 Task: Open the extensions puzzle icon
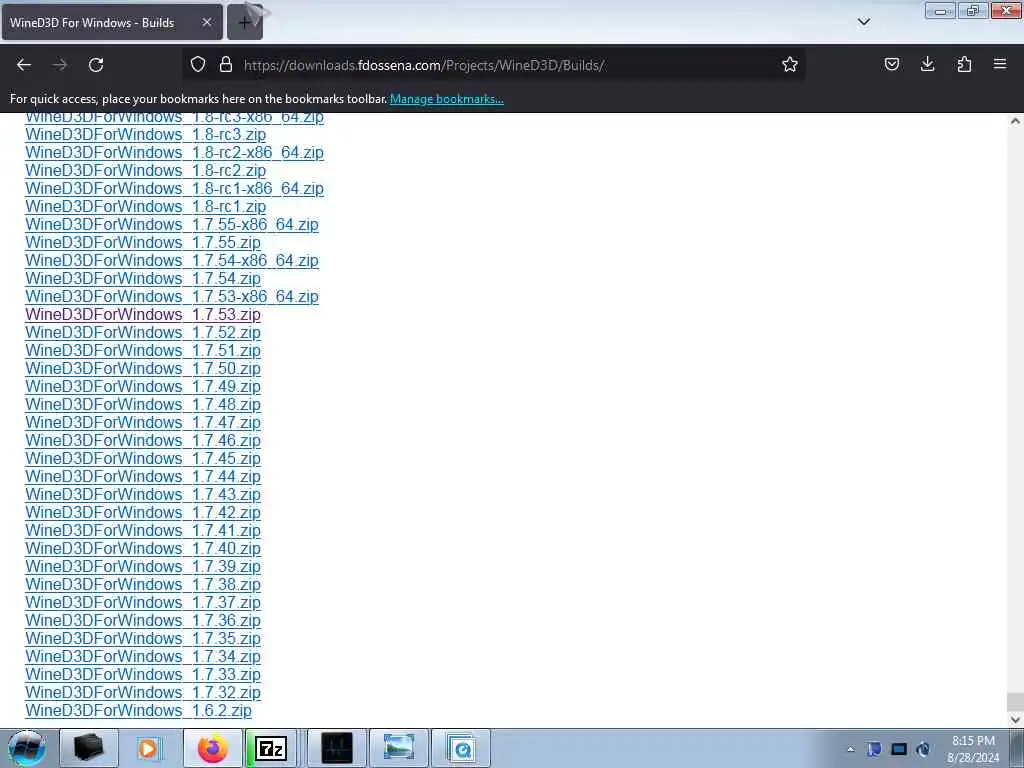(964, 65)
